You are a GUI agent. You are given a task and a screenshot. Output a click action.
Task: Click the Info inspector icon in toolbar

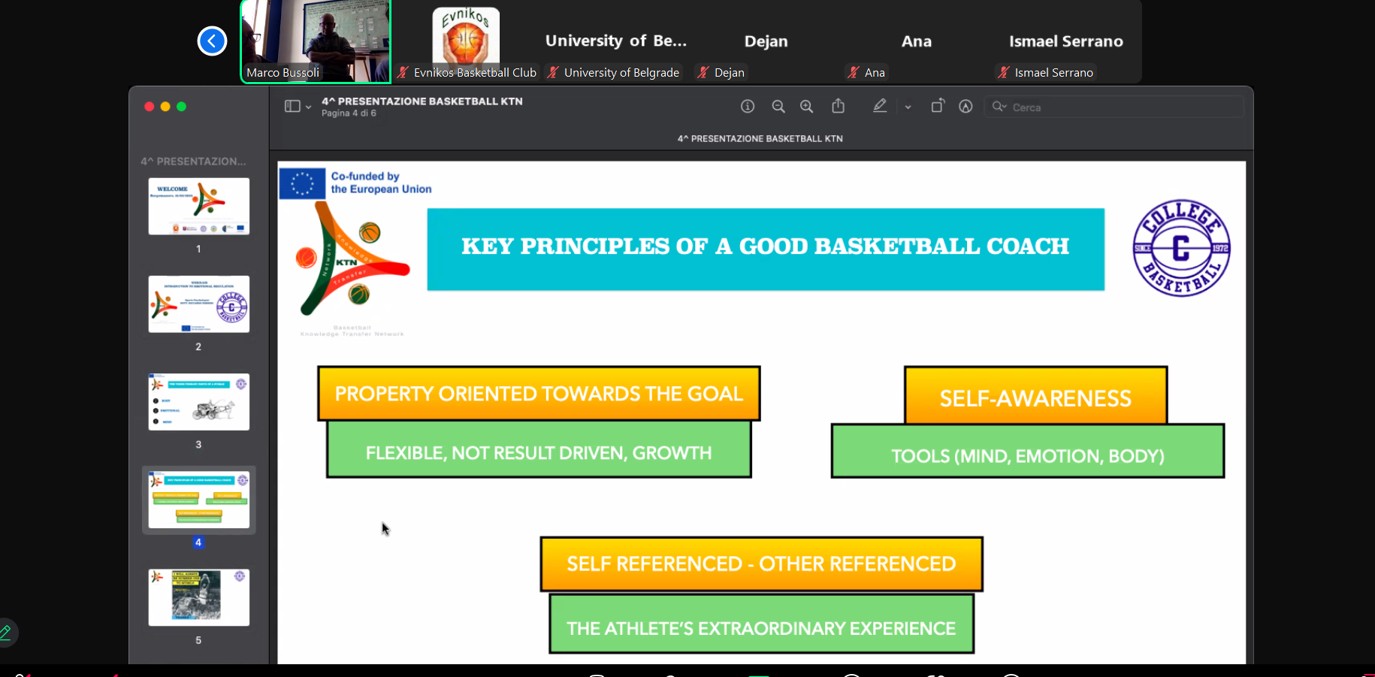747,107
